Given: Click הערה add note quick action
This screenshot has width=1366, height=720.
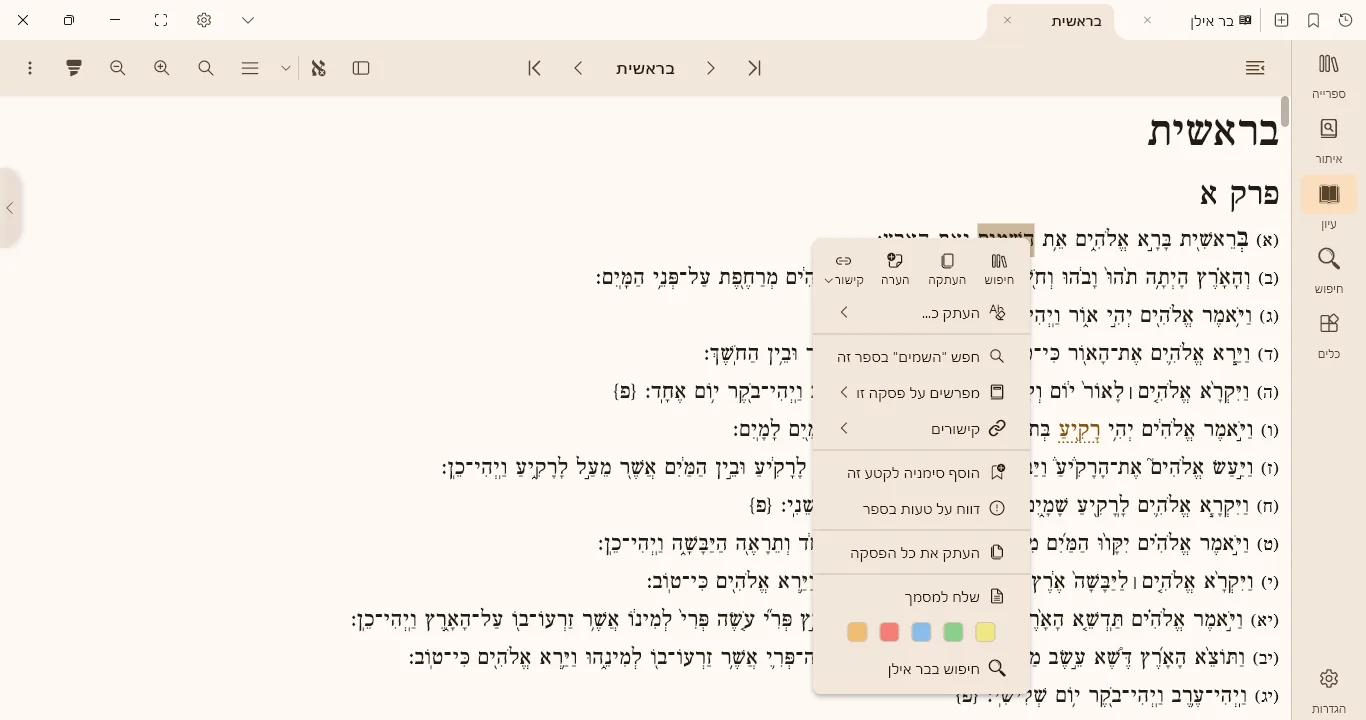Looking at the screenshot, I should click(895, 269).
